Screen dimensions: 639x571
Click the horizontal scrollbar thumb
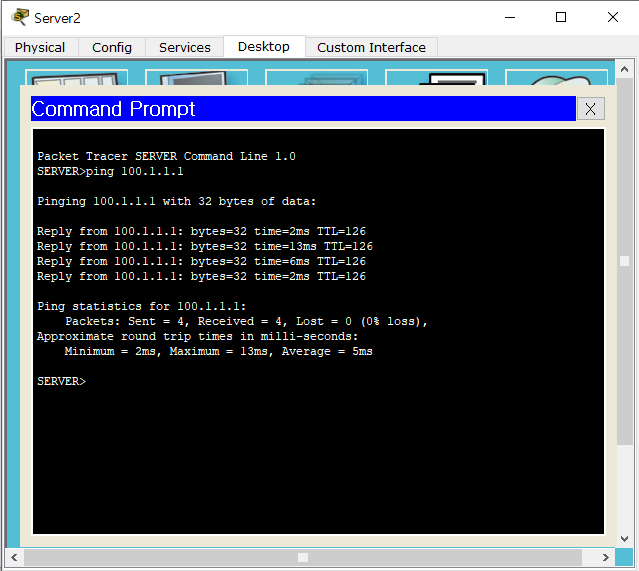coord(303,557)
